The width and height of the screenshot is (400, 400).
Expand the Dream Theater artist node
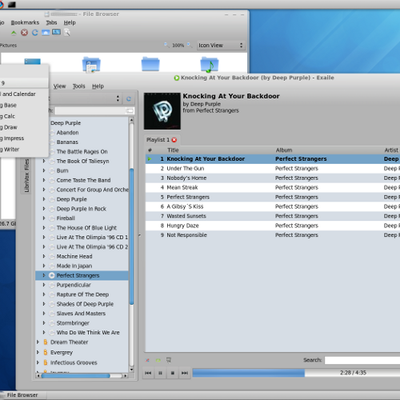(38, 342)
